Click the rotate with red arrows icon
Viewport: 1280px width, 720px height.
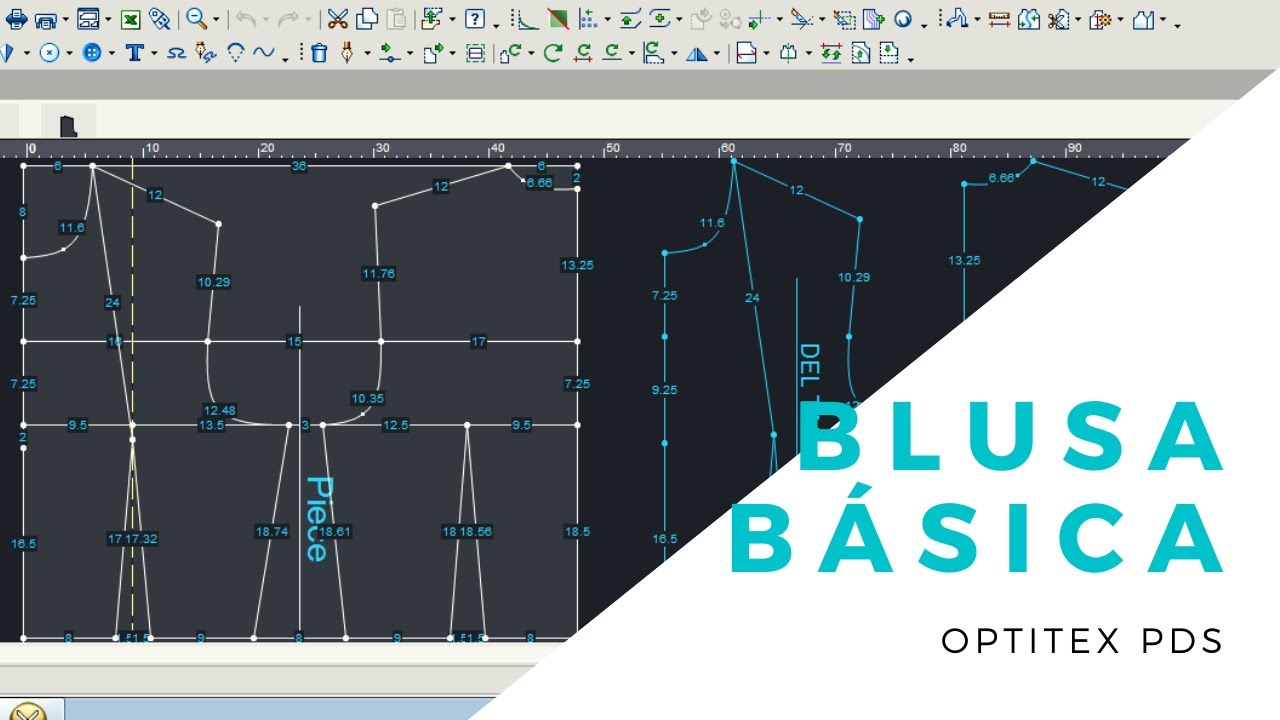[583, 53]
